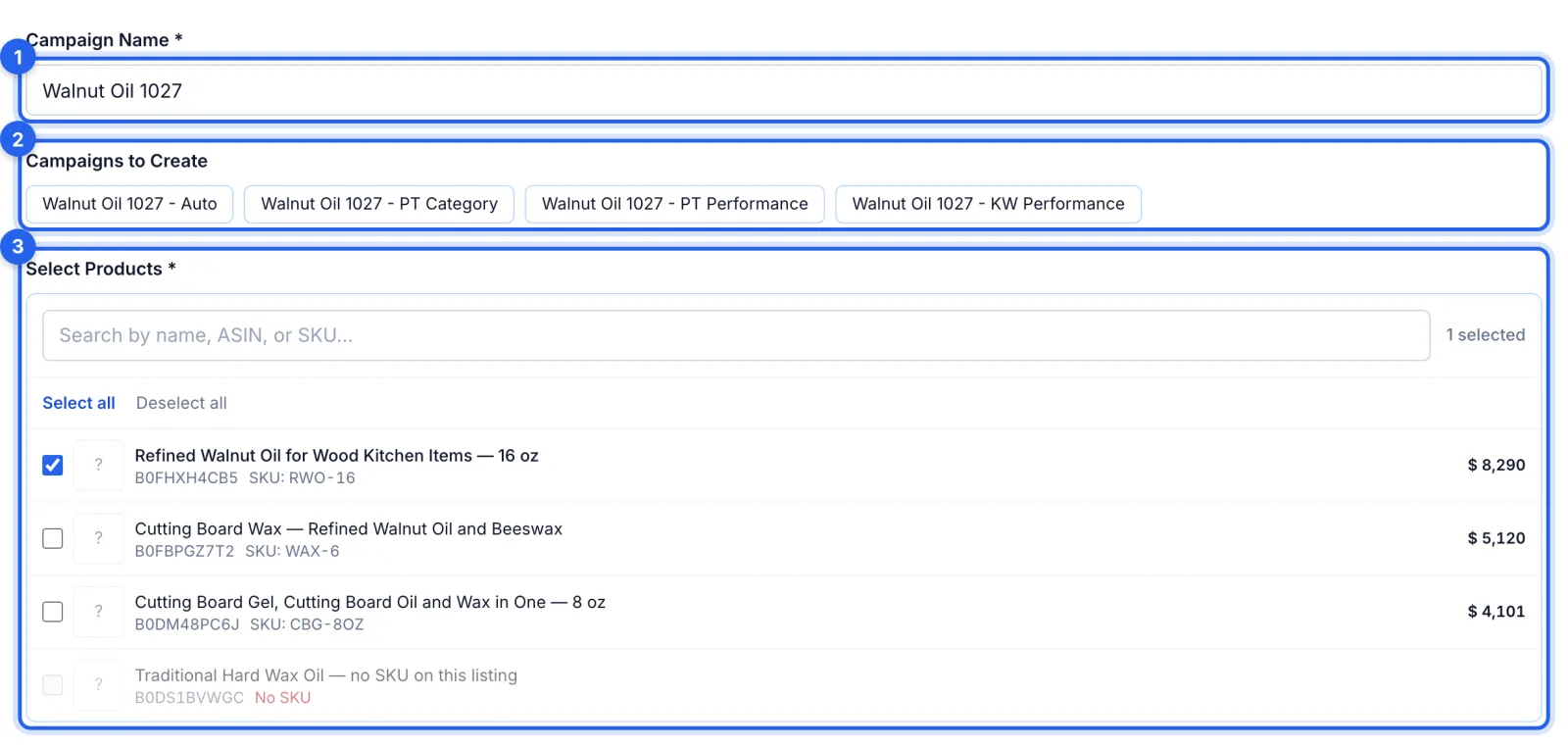Select the 'Walnut Oil 1027 - Auto' chip
The width and height of the screenshot is (1568, 748).
tap(129, 204)
